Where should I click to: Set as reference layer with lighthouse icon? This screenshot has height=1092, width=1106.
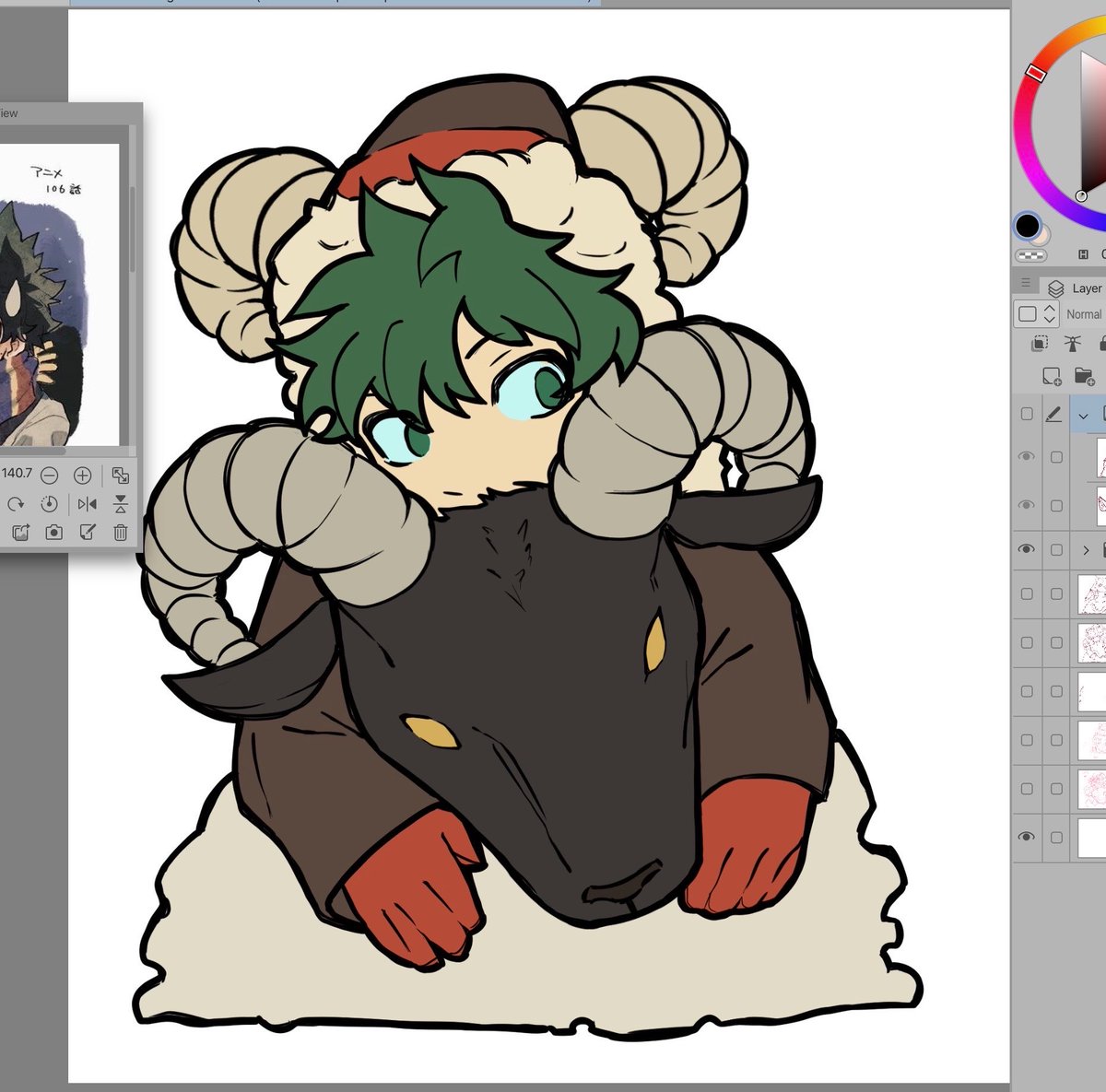[x=1072, y=344]
